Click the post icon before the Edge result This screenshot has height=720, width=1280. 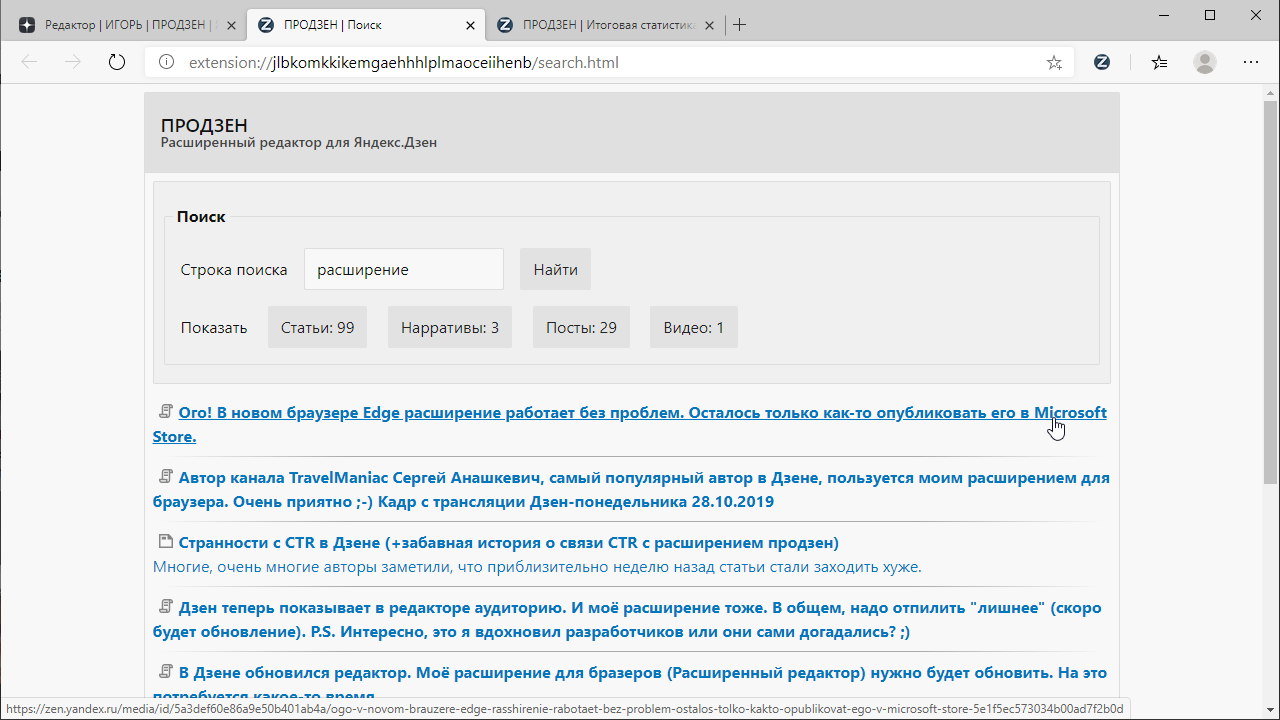(166, 411)
